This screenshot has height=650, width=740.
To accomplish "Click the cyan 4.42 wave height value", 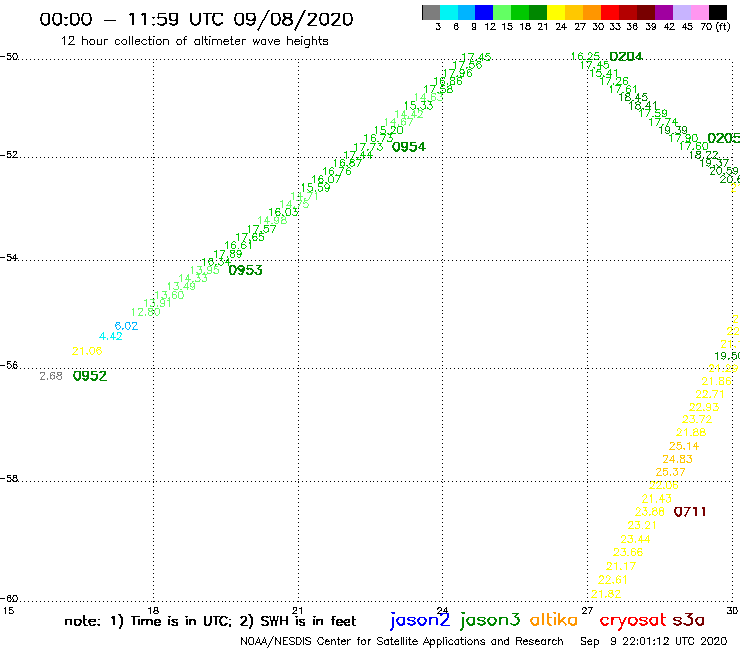I will 110,336.
